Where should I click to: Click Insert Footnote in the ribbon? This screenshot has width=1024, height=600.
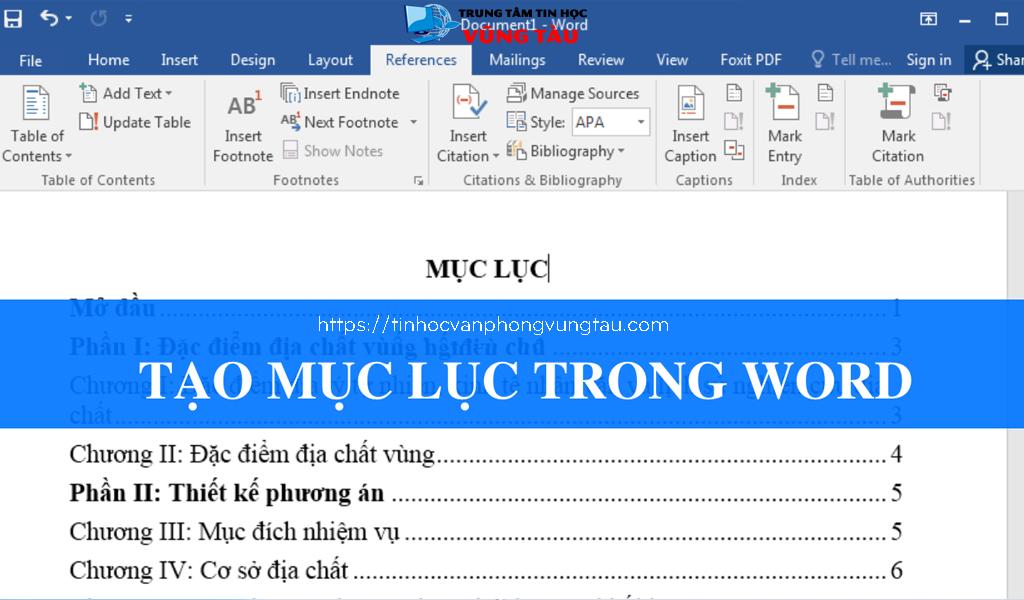tap(243, 125)
